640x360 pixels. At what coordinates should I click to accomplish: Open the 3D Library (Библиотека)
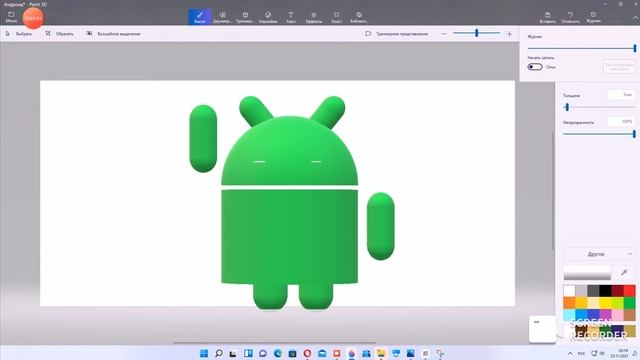tap(359, 17)
